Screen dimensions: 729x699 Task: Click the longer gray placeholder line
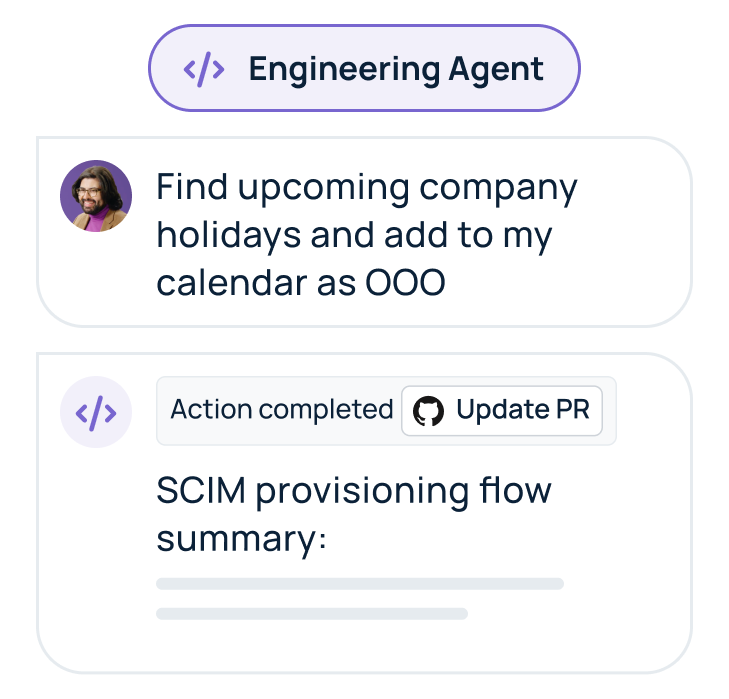pyautogui.click(x=360, y=583)
